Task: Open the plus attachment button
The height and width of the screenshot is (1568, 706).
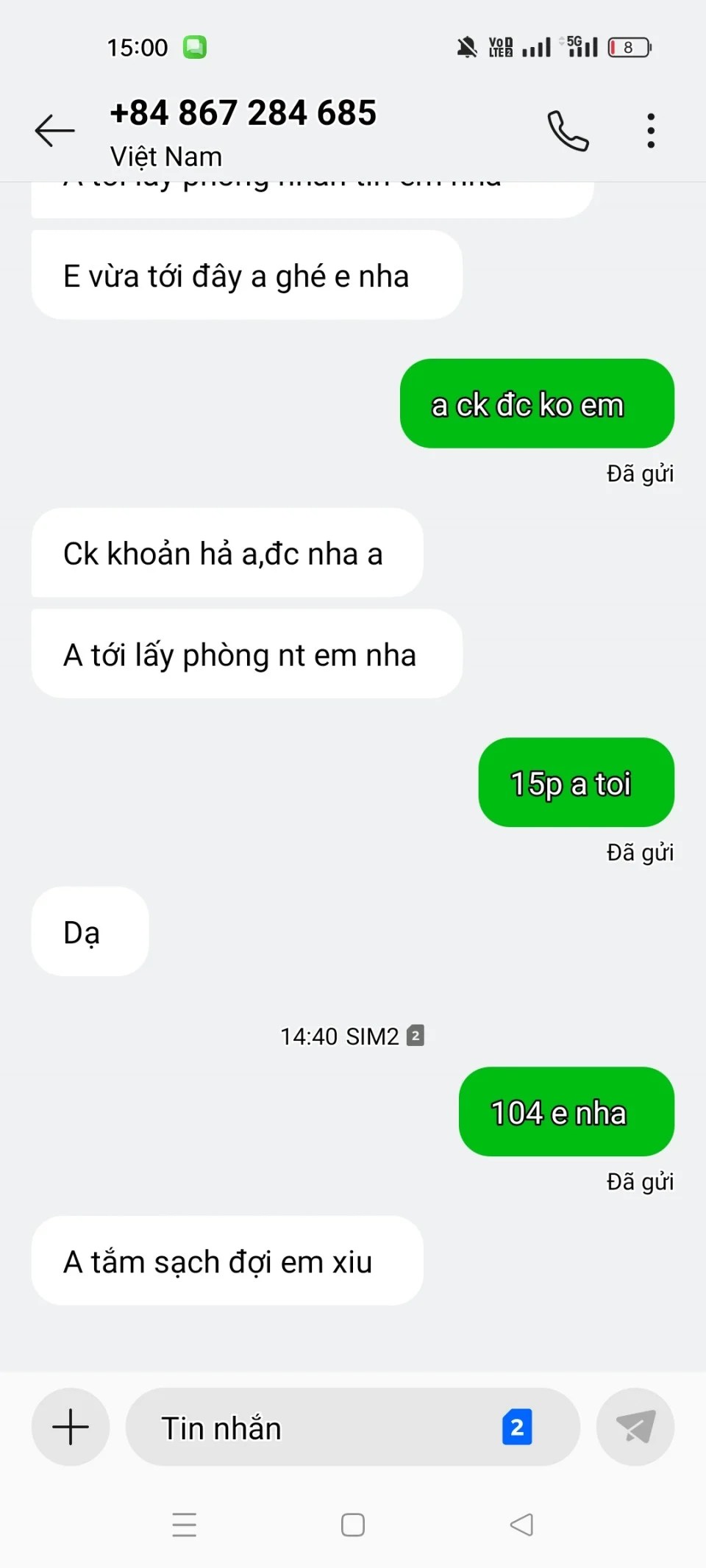Action: pos(71,1427)
